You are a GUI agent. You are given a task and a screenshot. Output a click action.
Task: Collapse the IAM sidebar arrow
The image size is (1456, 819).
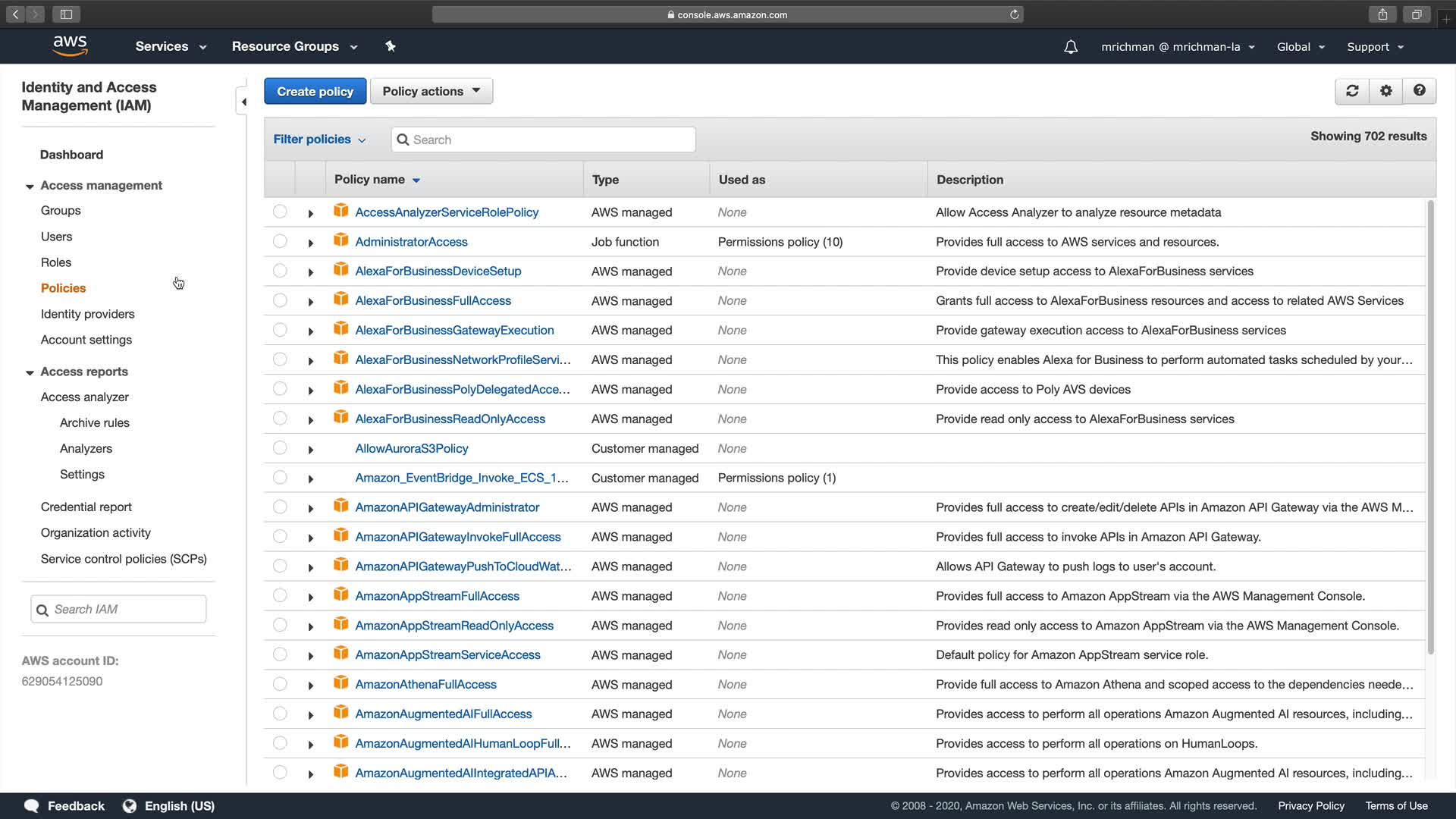coord(243,102)
